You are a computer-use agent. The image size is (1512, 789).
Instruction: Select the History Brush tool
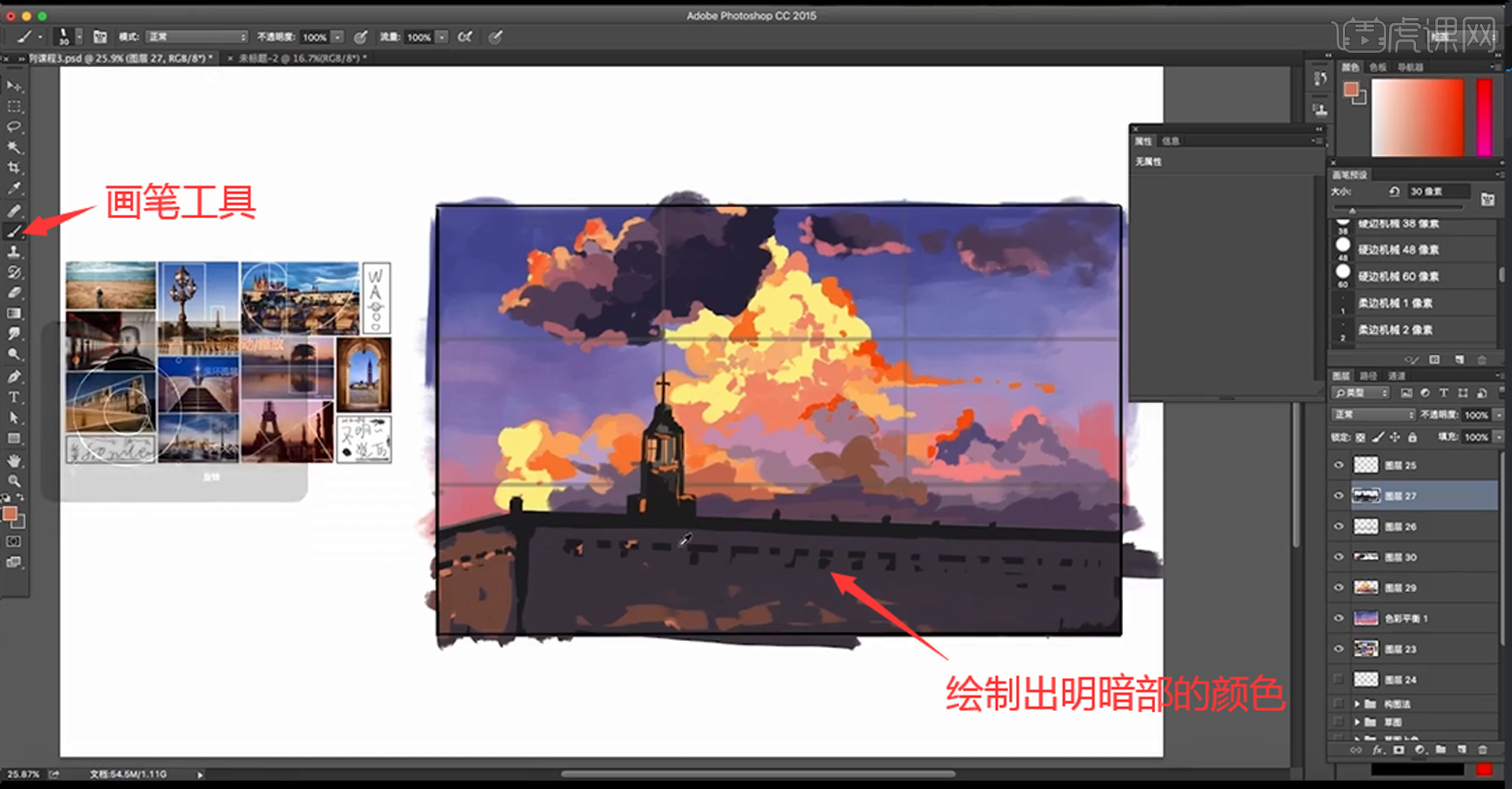click(14, 272)
